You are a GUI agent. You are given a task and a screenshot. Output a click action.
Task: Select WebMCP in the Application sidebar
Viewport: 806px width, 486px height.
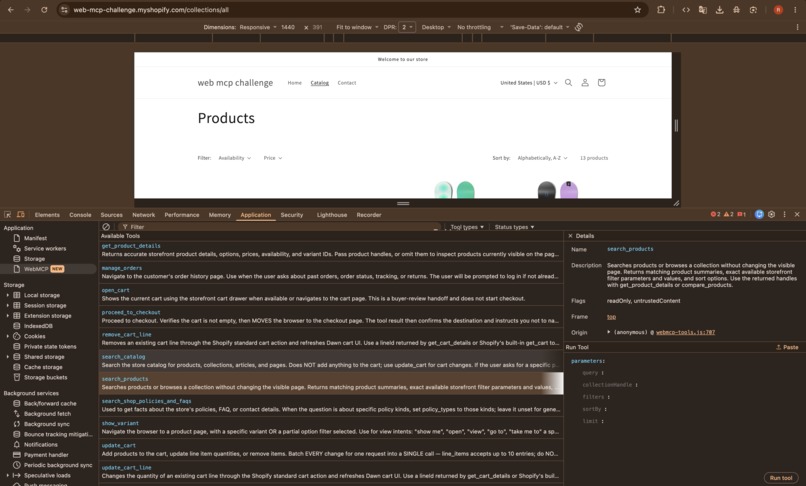pyautogui.click(x=35, y=269)
